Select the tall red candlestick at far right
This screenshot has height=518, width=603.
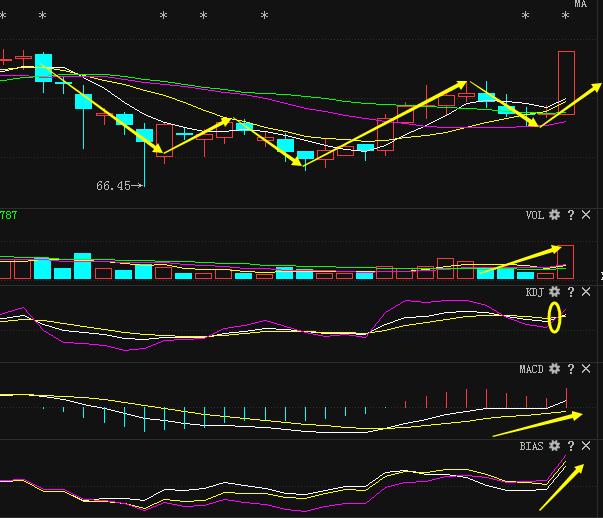566,83
